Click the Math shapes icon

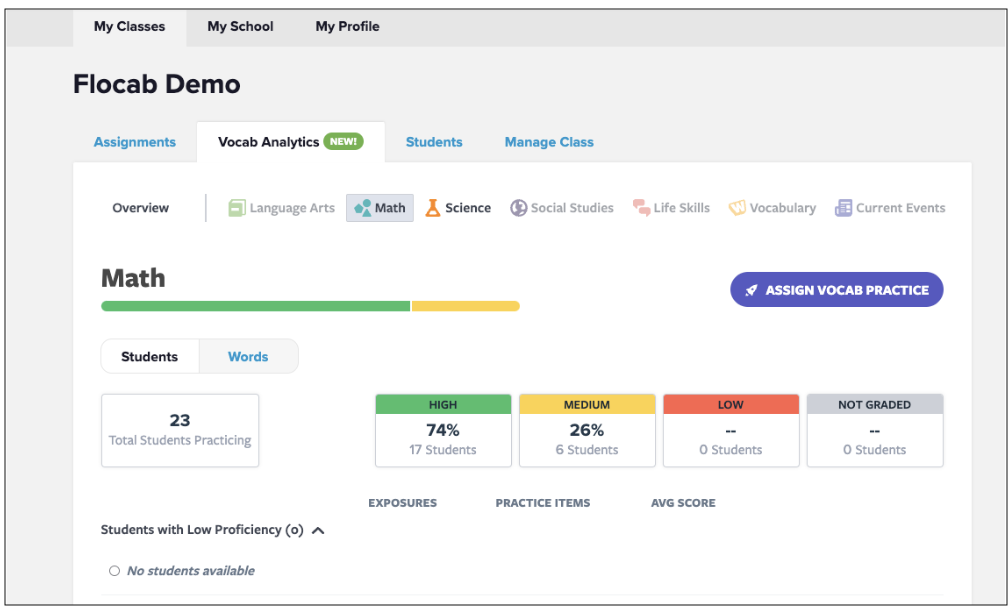[363, 208]
